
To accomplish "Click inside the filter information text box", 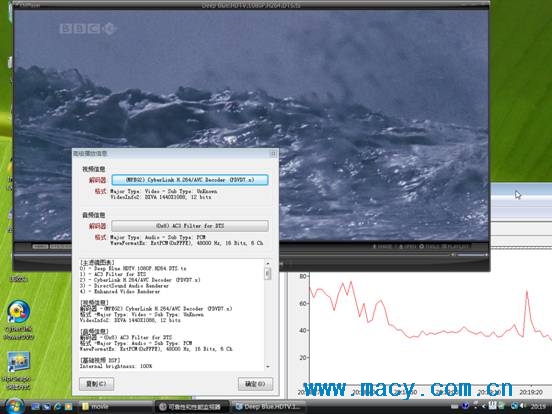I will point(172,315).
